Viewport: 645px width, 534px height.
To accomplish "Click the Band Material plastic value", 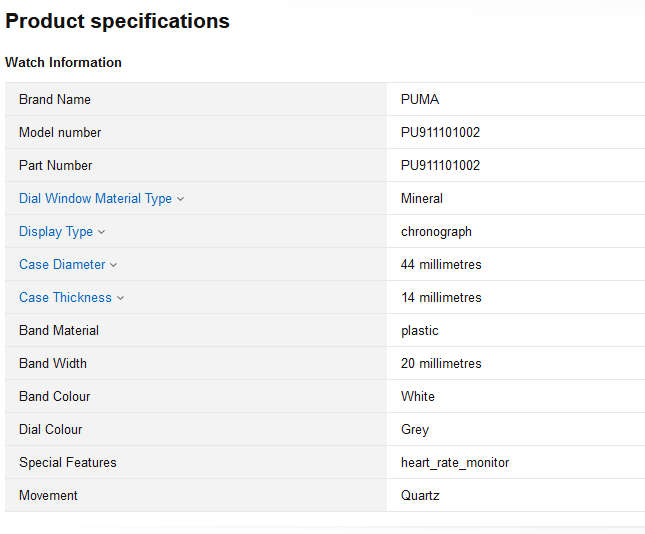I will [420, 330].
